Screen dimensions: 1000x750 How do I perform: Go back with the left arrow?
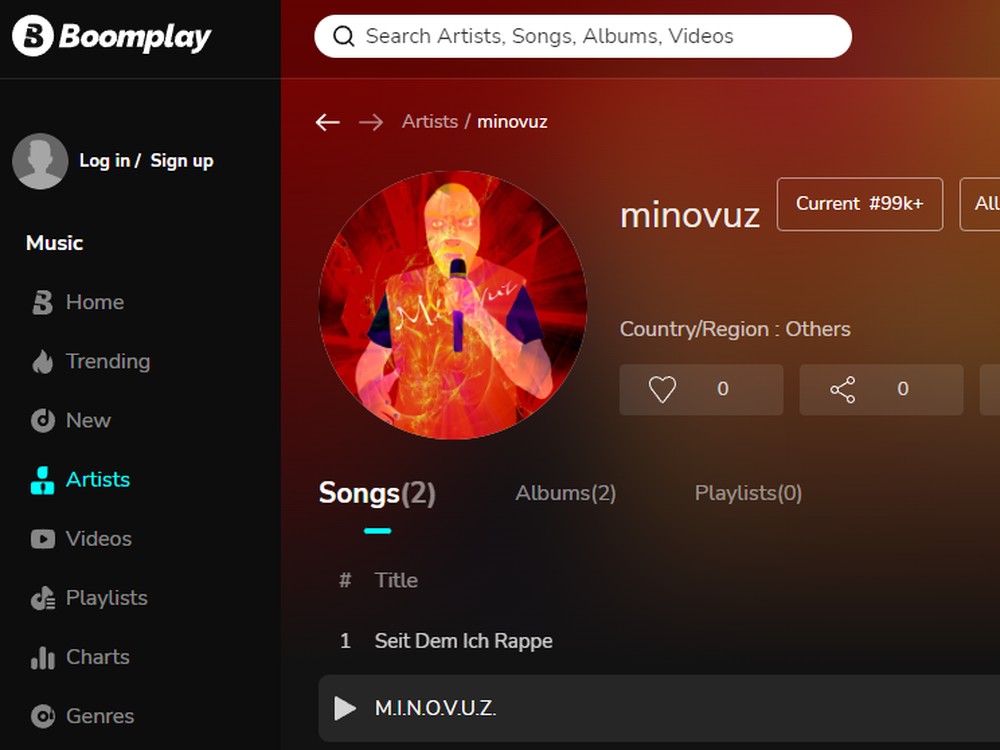pos(327,122)
